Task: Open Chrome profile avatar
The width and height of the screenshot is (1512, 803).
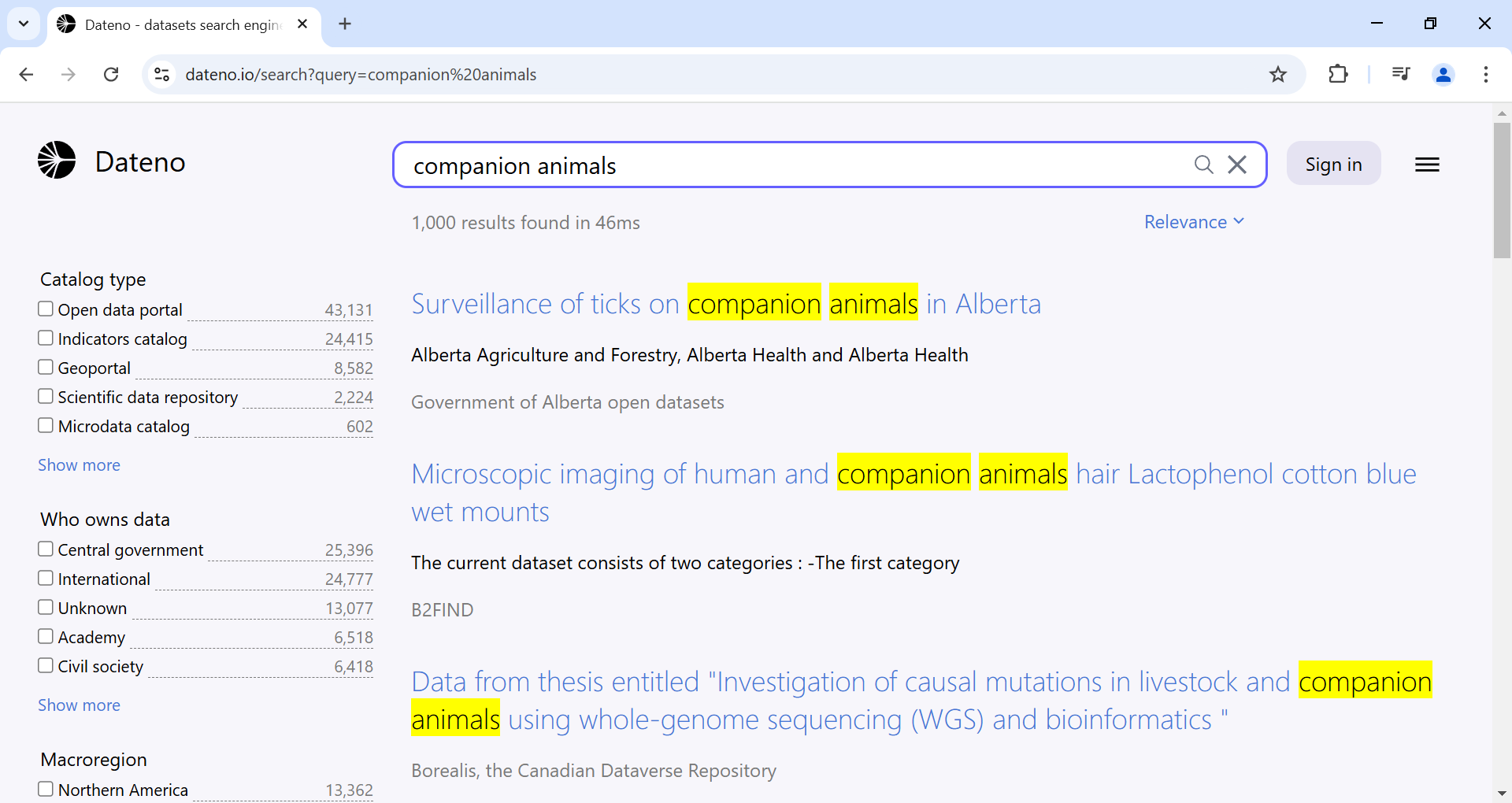Action: coord(1443,75)
